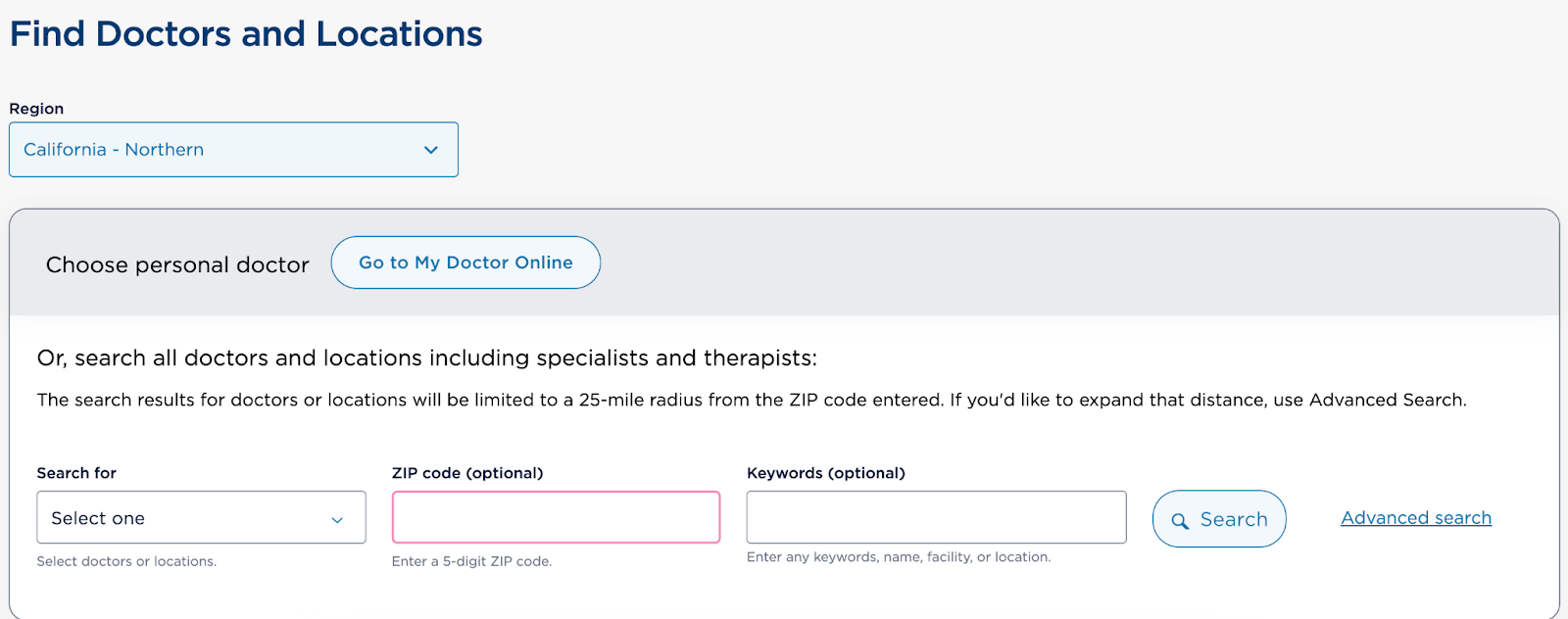Click the Find Doctors and Locations heading
The image size is (1568, 619).
pyautogui.click(x=246, y=34)
